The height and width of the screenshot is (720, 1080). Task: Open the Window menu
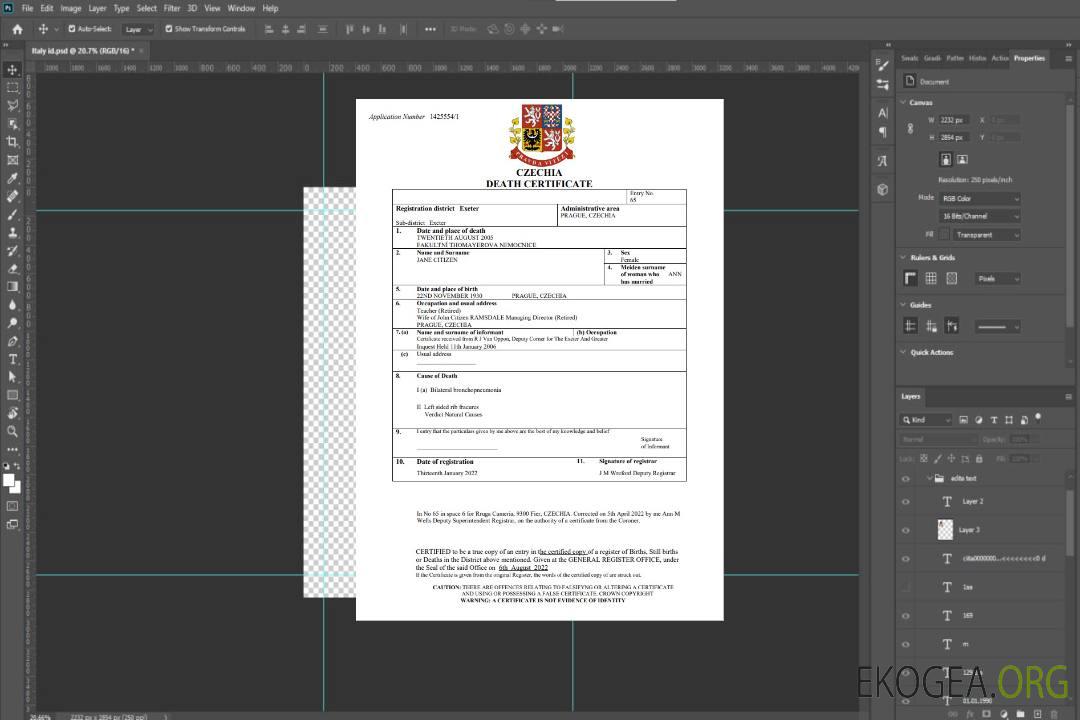click(x=241, y=8)
